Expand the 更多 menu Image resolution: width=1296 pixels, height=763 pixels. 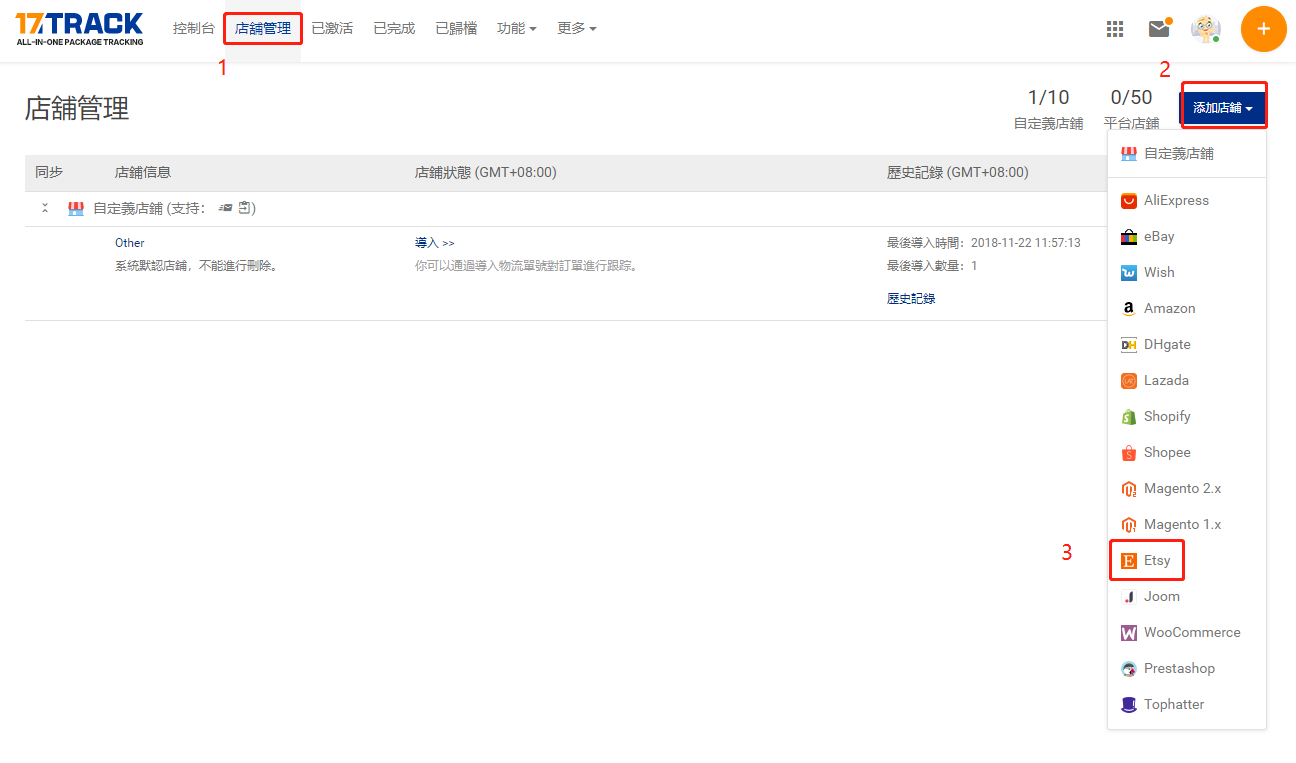point(577,28)
